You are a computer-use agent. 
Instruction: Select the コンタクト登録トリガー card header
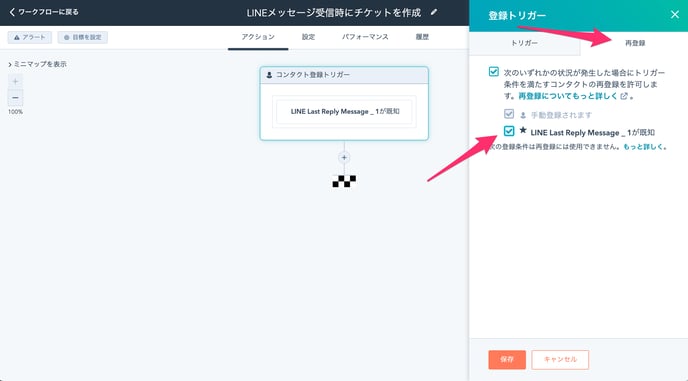point(344,75)
